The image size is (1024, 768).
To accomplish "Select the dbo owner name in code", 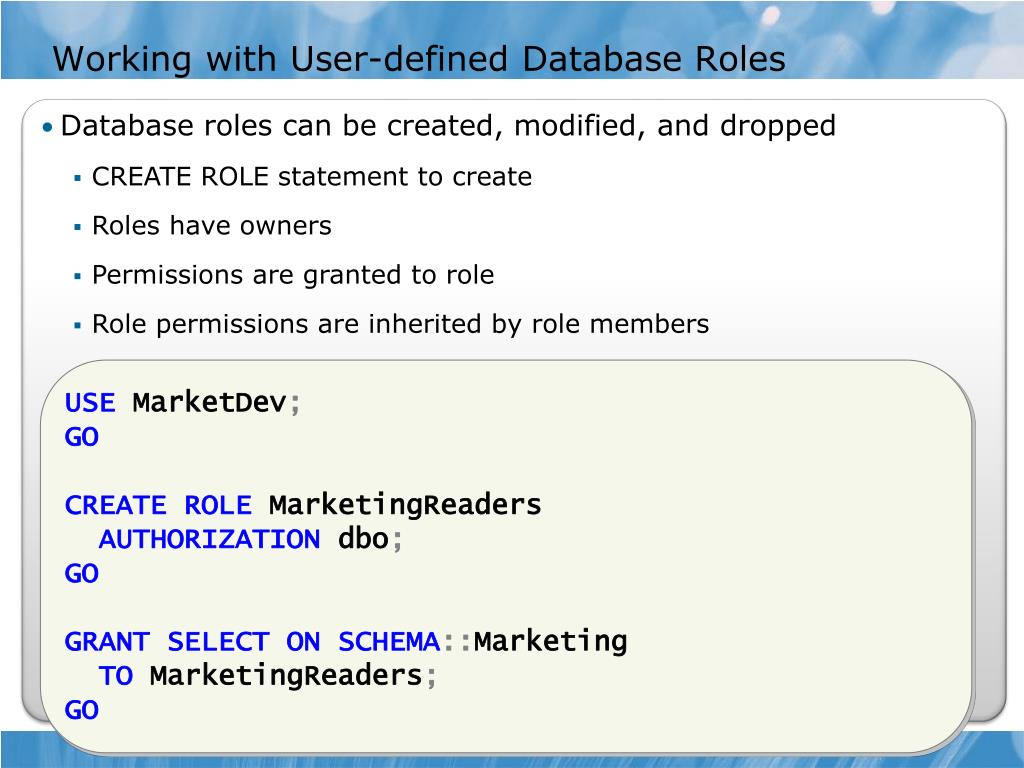I will coord(363,539).
